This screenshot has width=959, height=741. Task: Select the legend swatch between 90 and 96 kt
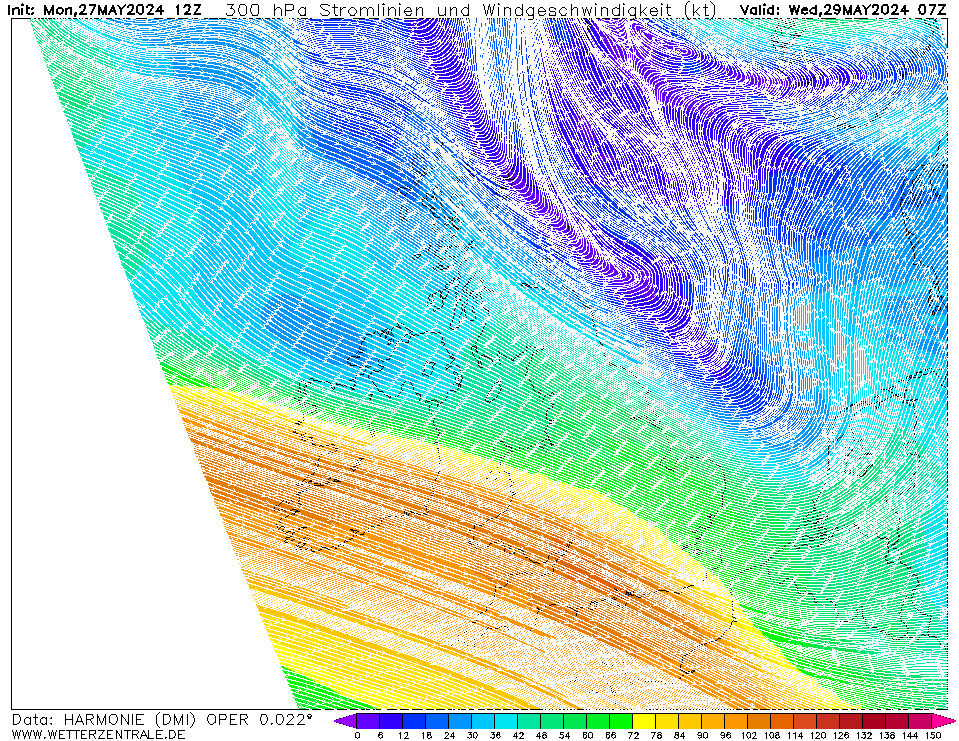pyautogui.click(x=714, y=721)
